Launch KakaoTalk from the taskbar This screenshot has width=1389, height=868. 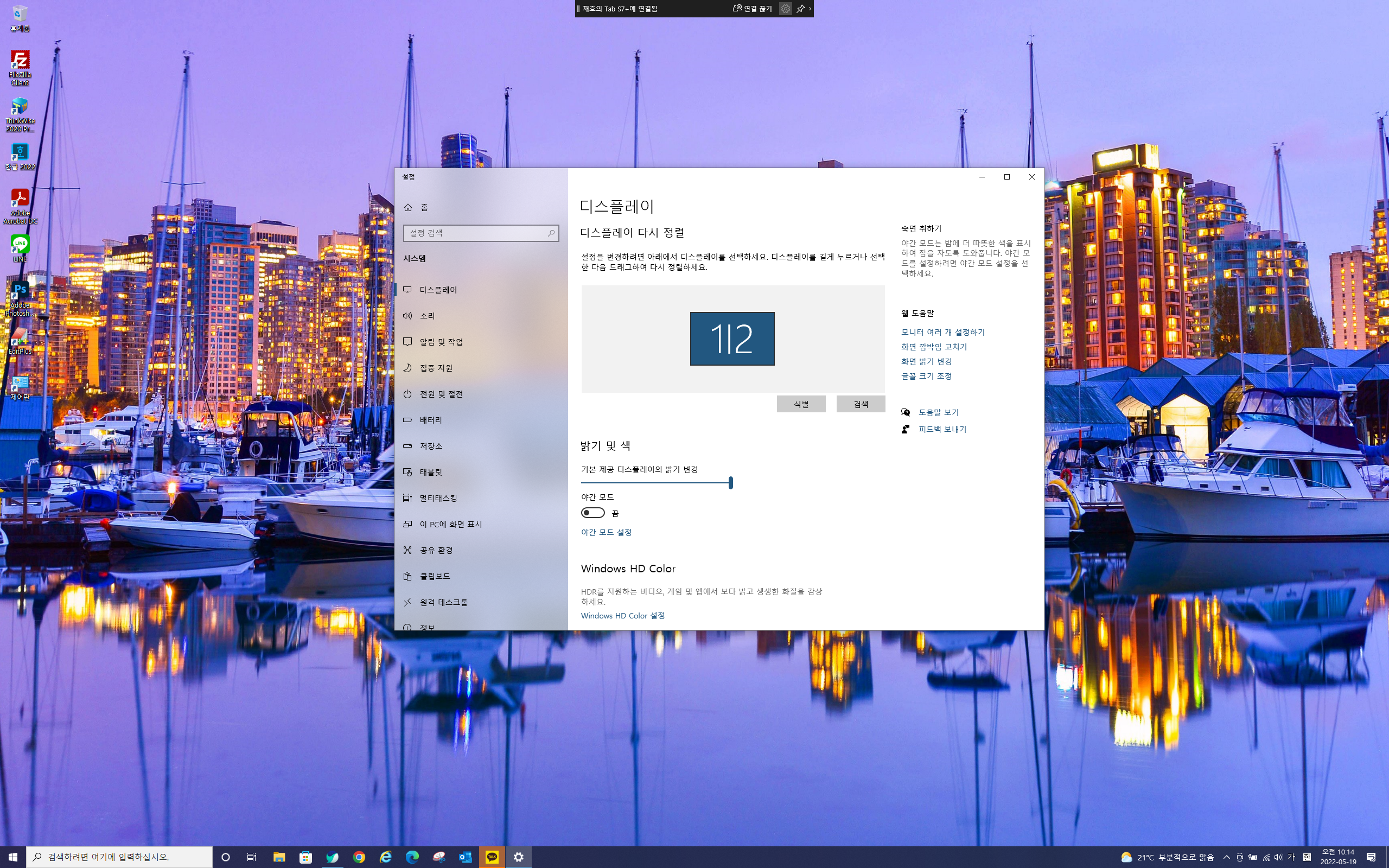point(492,857)
